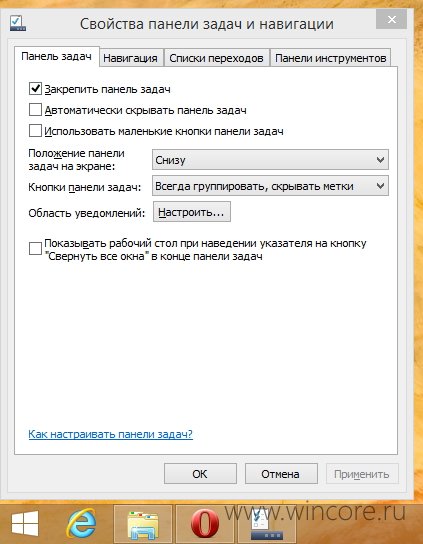Click the taskbar properties window icon
The image size is (423, 544).
coord(267,524)
